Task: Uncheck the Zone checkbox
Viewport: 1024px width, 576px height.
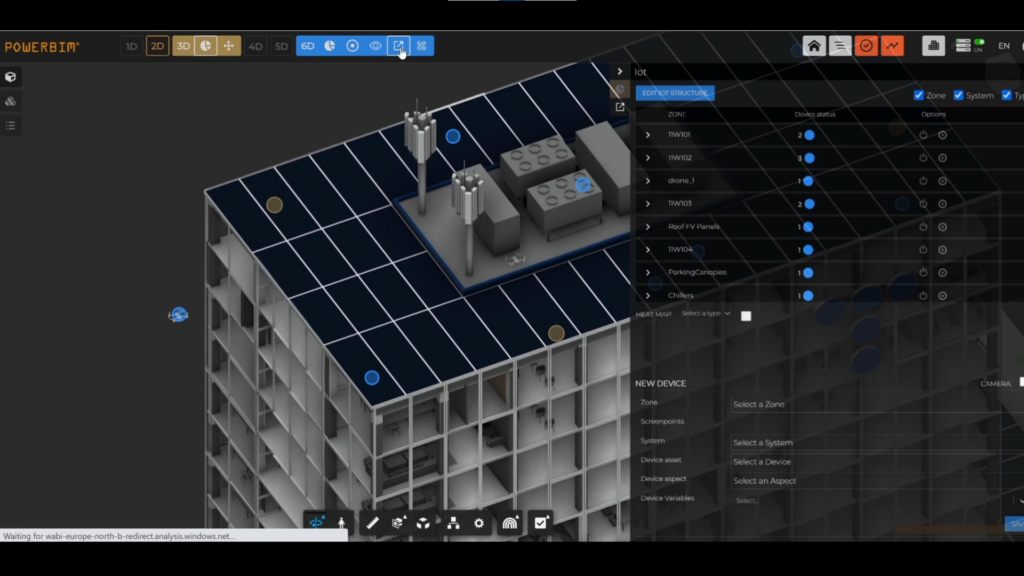Action: [919, 95]
